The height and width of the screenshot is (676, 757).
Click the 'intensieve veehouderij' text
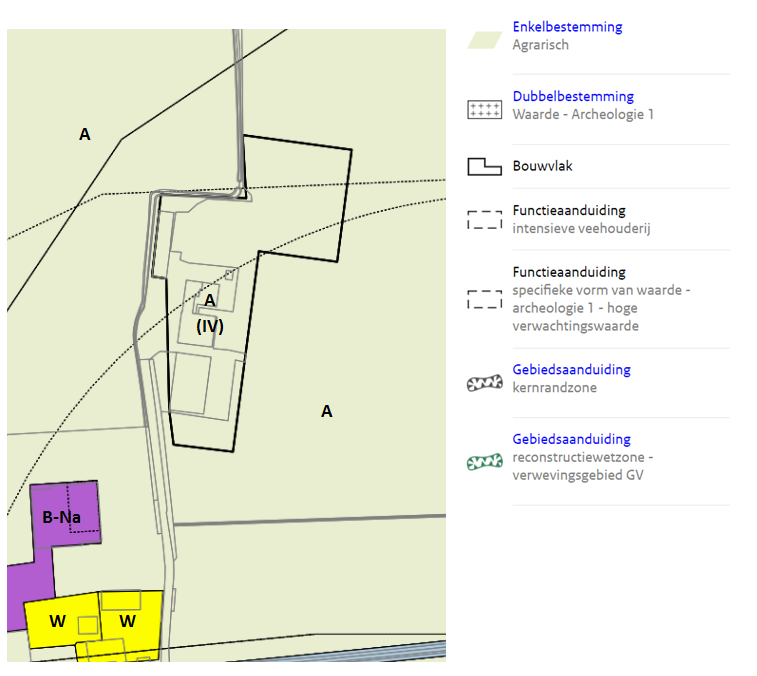click(581, 228)
